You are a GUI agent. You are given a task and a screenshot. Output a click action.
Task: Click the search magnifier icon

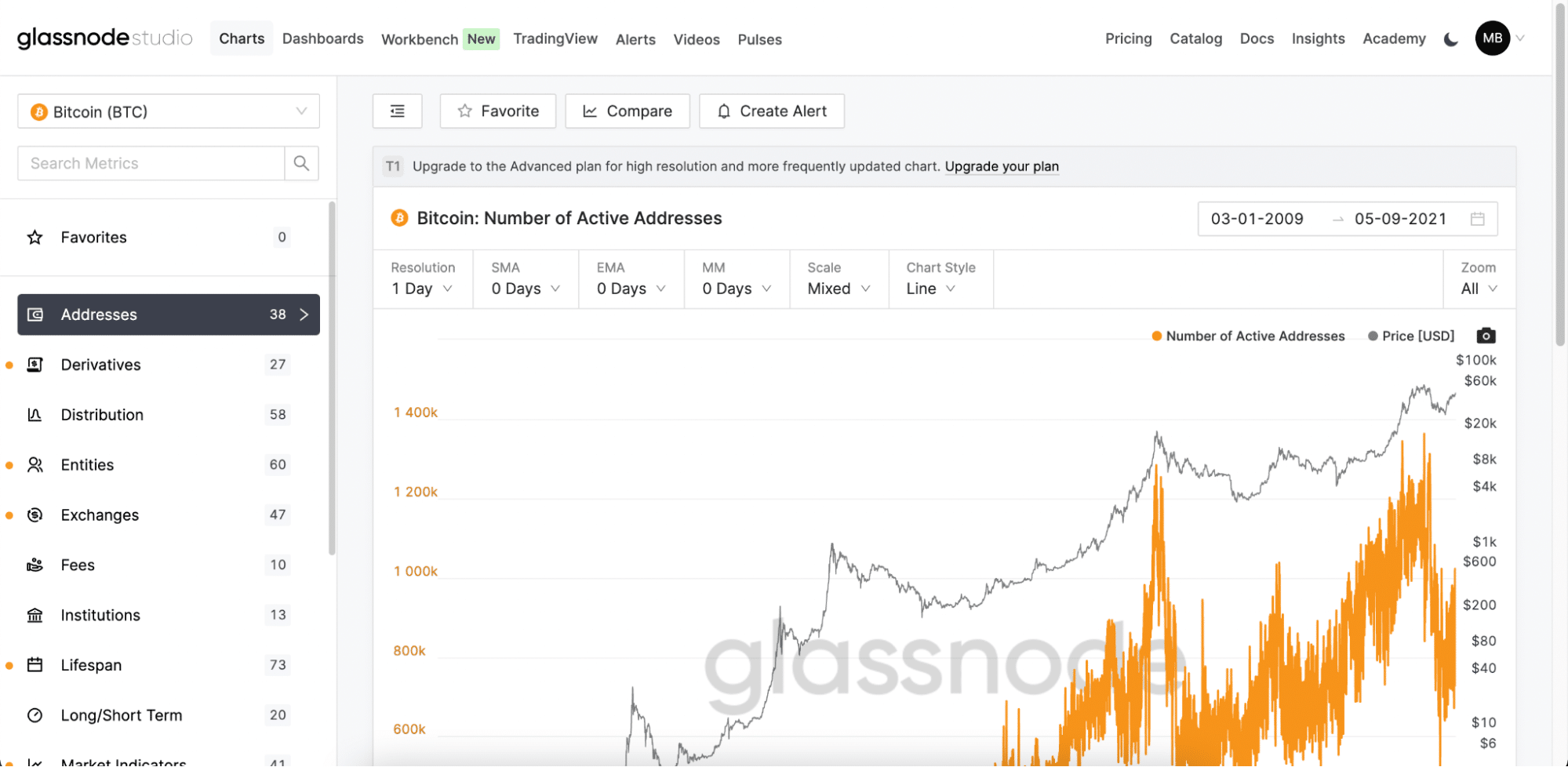point(301,163)
